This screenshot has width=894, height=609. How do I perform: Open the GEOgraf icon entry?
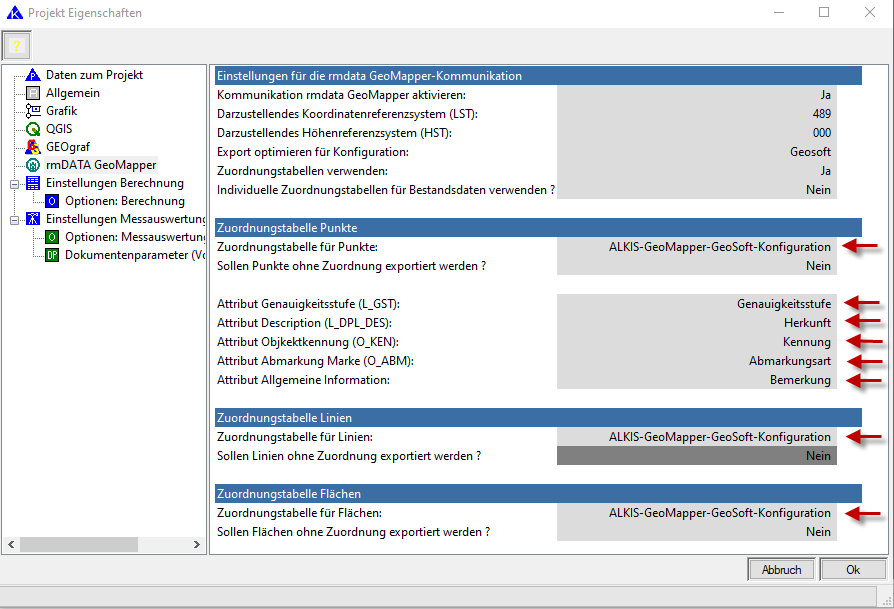point(33,147)
